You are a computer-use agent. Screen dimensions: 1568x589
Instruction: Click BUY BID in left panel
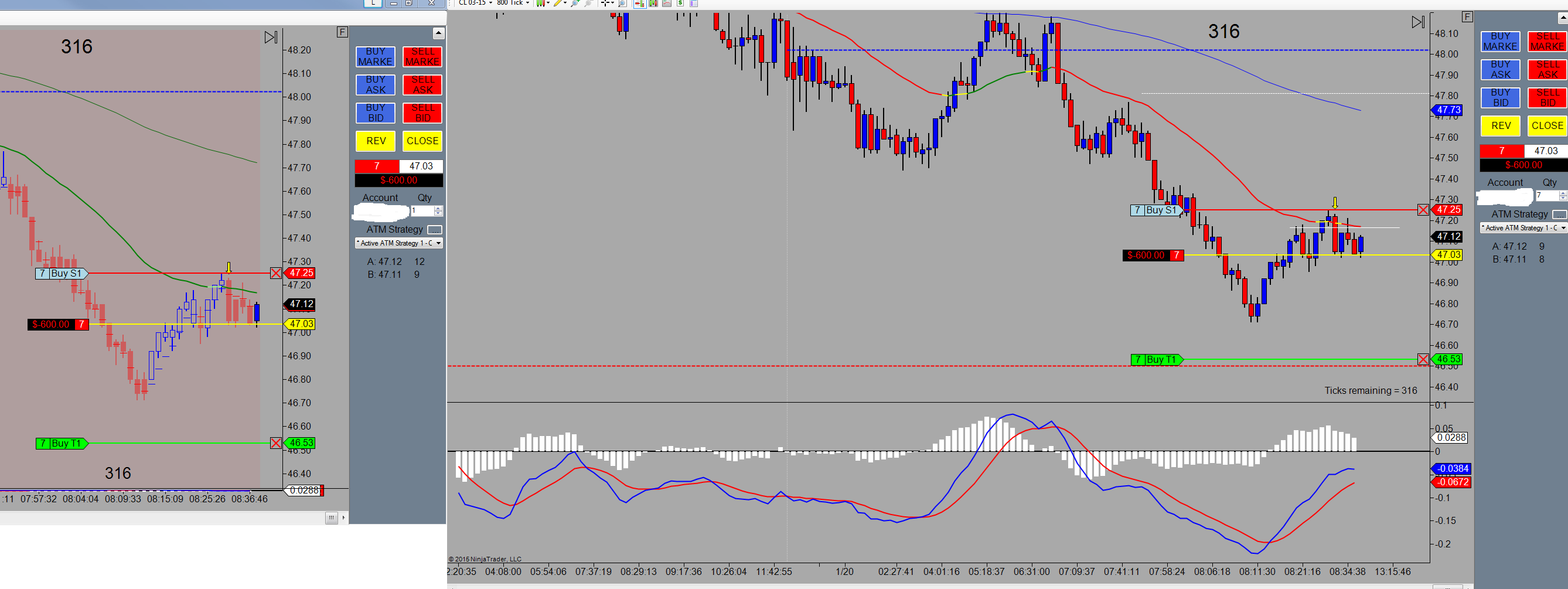376,113
